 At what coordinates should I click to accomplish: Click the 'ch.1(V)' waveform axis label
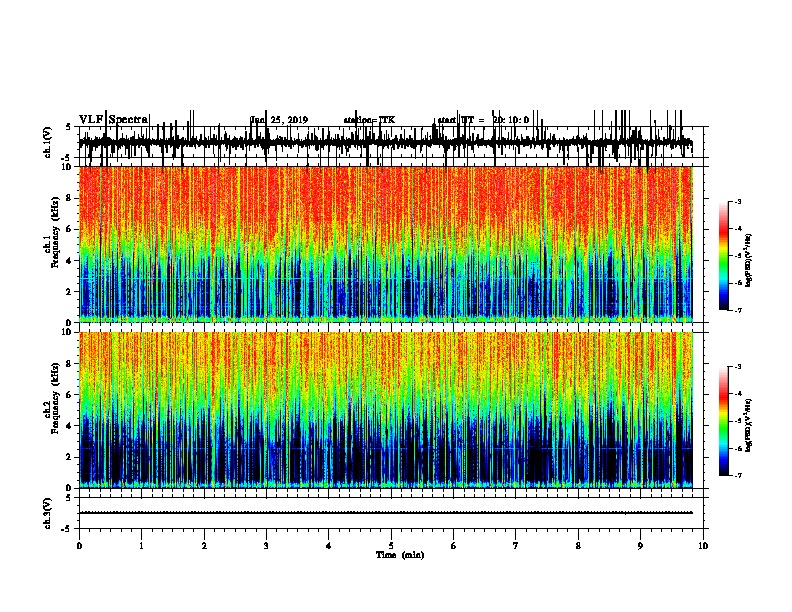point(48,142)
